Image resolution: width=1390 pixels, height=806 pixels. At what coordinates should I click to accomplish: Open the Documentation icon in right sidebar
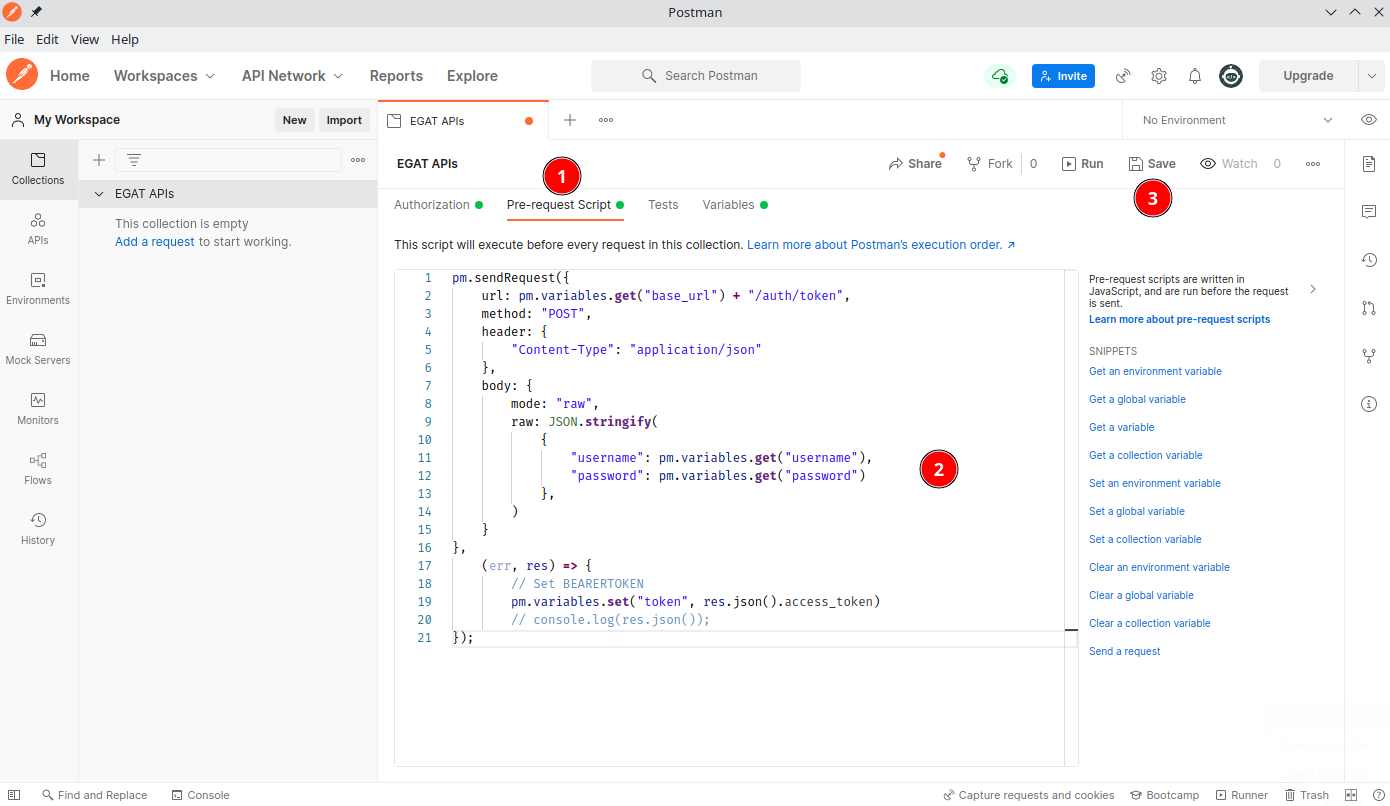pos(1369,164)
